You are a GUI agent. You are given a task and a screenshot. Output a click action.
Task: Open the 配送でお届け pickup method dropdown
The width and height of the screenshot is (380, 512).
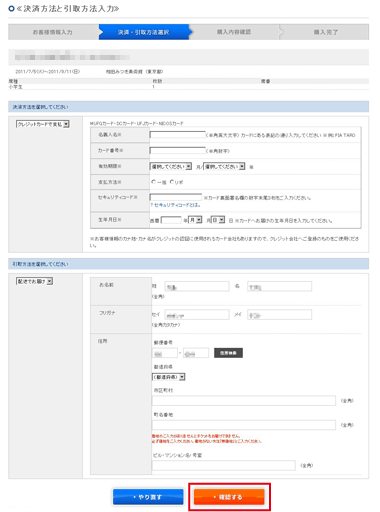click(x=34, y=281)
